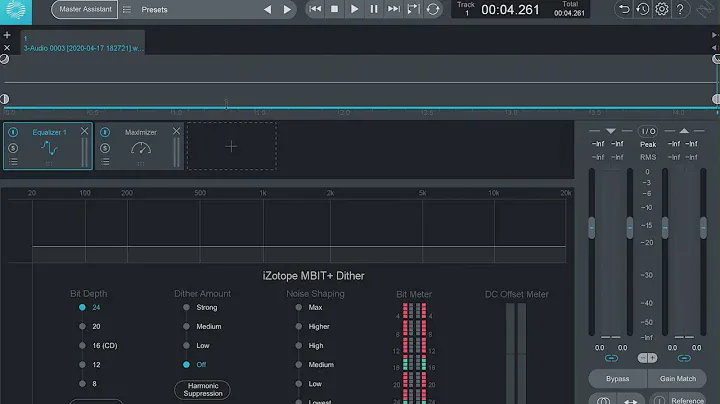Solo the Equalizer 1 module
Viewport: 720px width, 404px height.
click(x=13, y=148)
